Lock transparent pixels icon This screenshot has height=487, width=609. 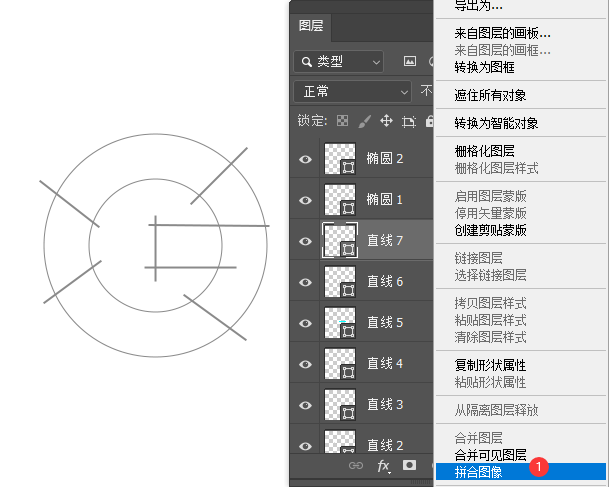tap(342, 121)
